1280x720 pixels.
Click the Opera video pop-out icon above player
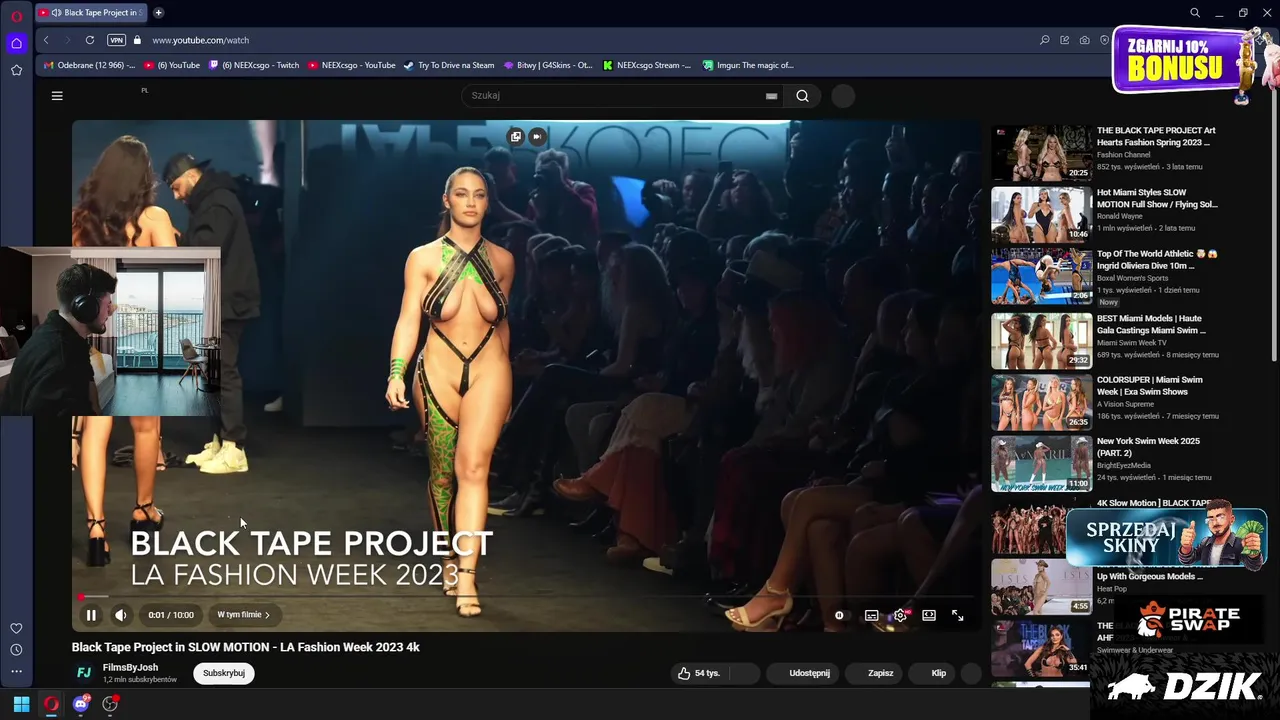click(516, 136)
